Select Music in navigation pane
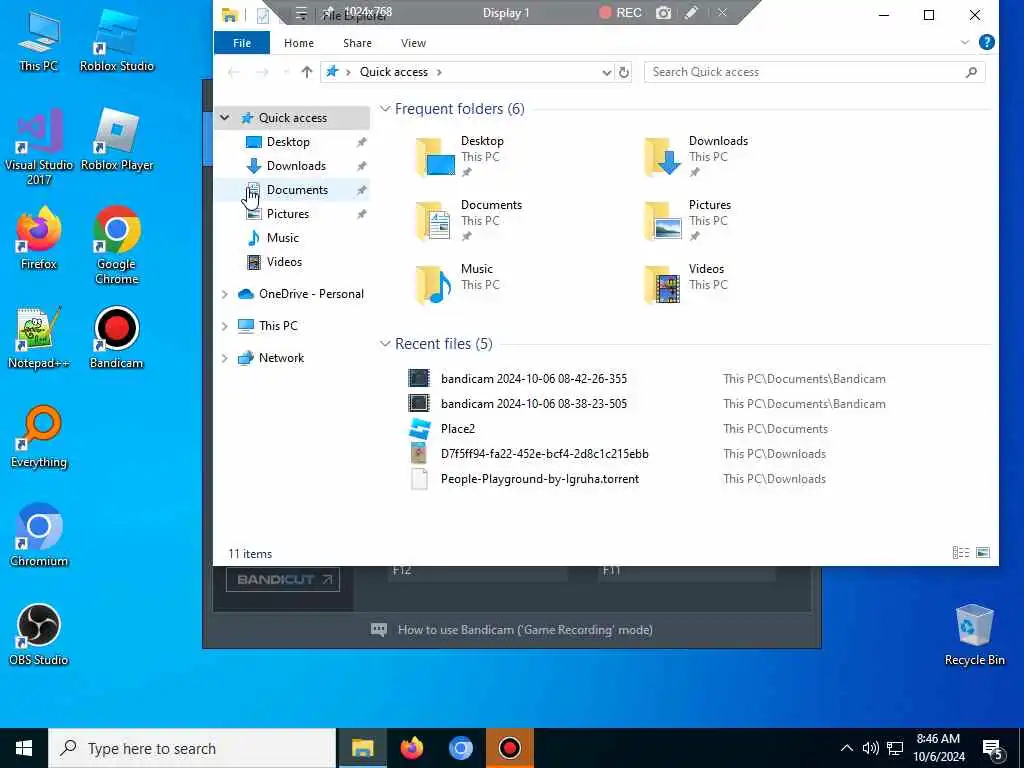Viewport: 1024px width, 768px height. coord(283,238)
